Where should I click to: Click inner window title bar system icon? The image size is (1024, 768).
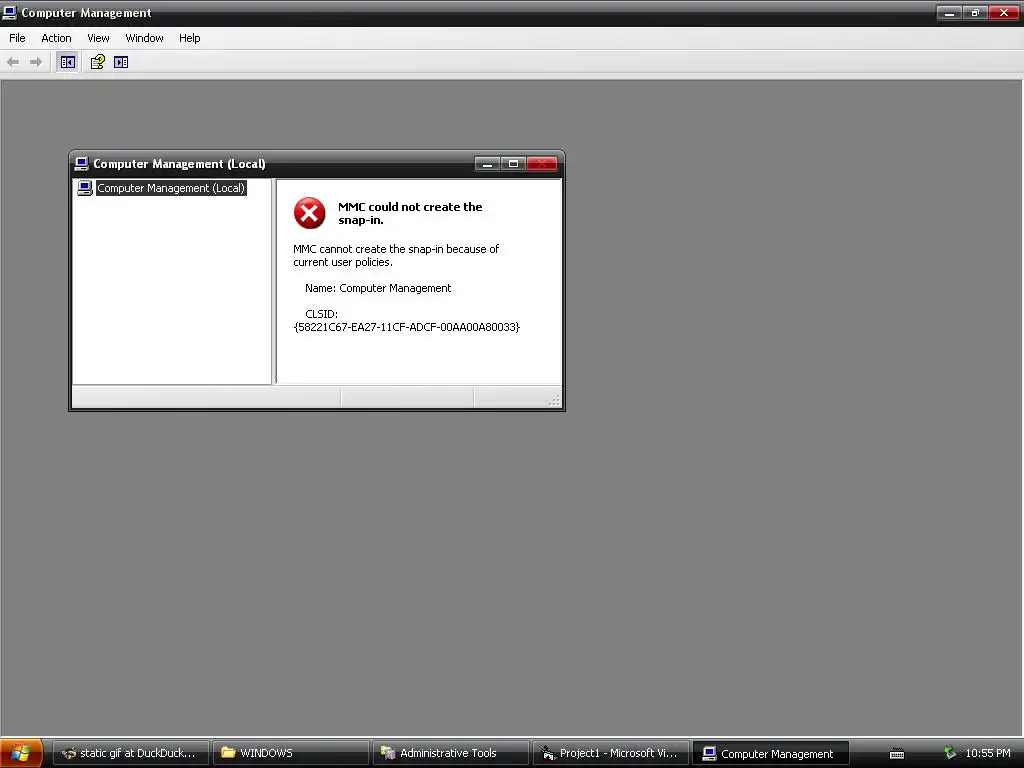coord(82,163)
